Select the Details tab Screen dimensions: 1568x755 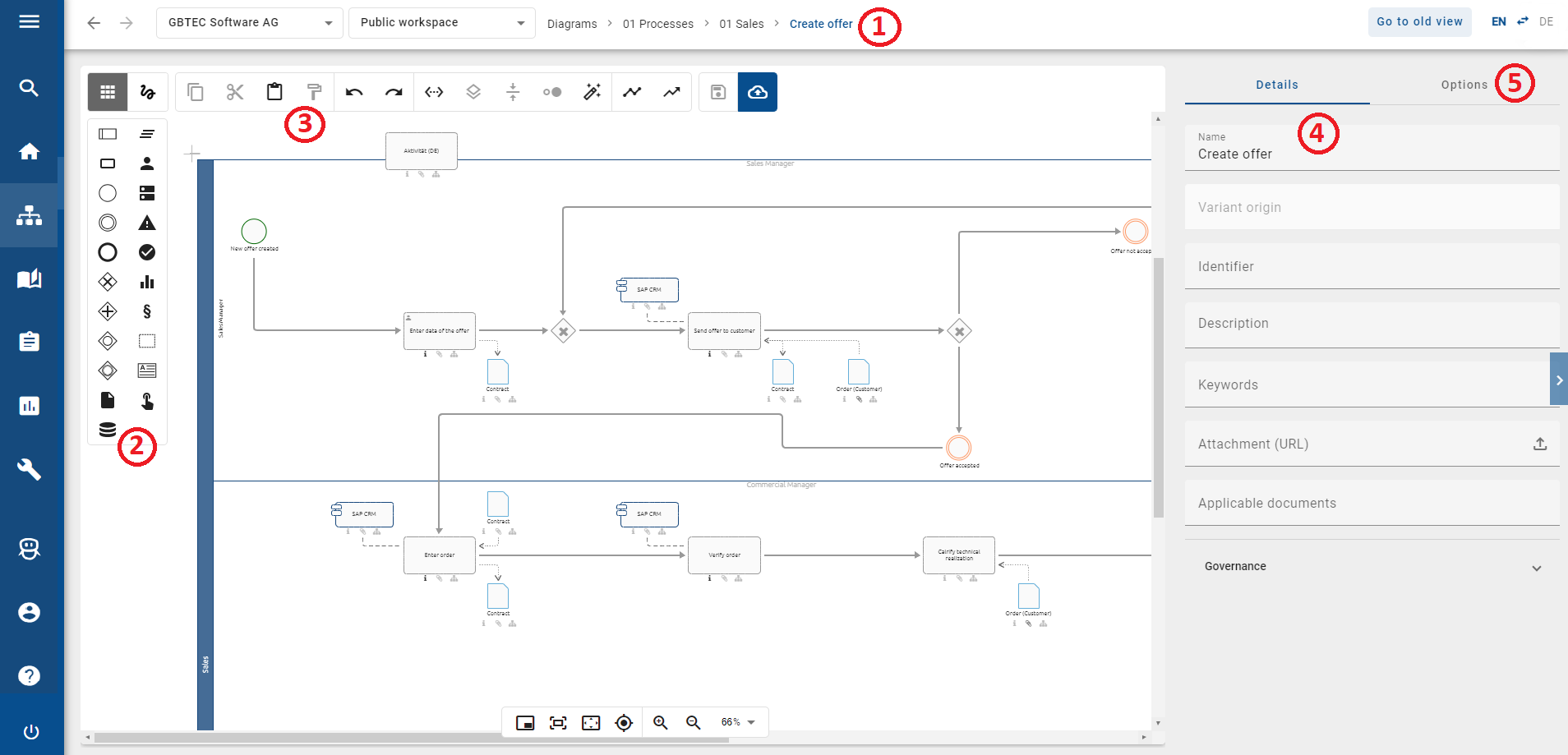[x=1275, y=84]
